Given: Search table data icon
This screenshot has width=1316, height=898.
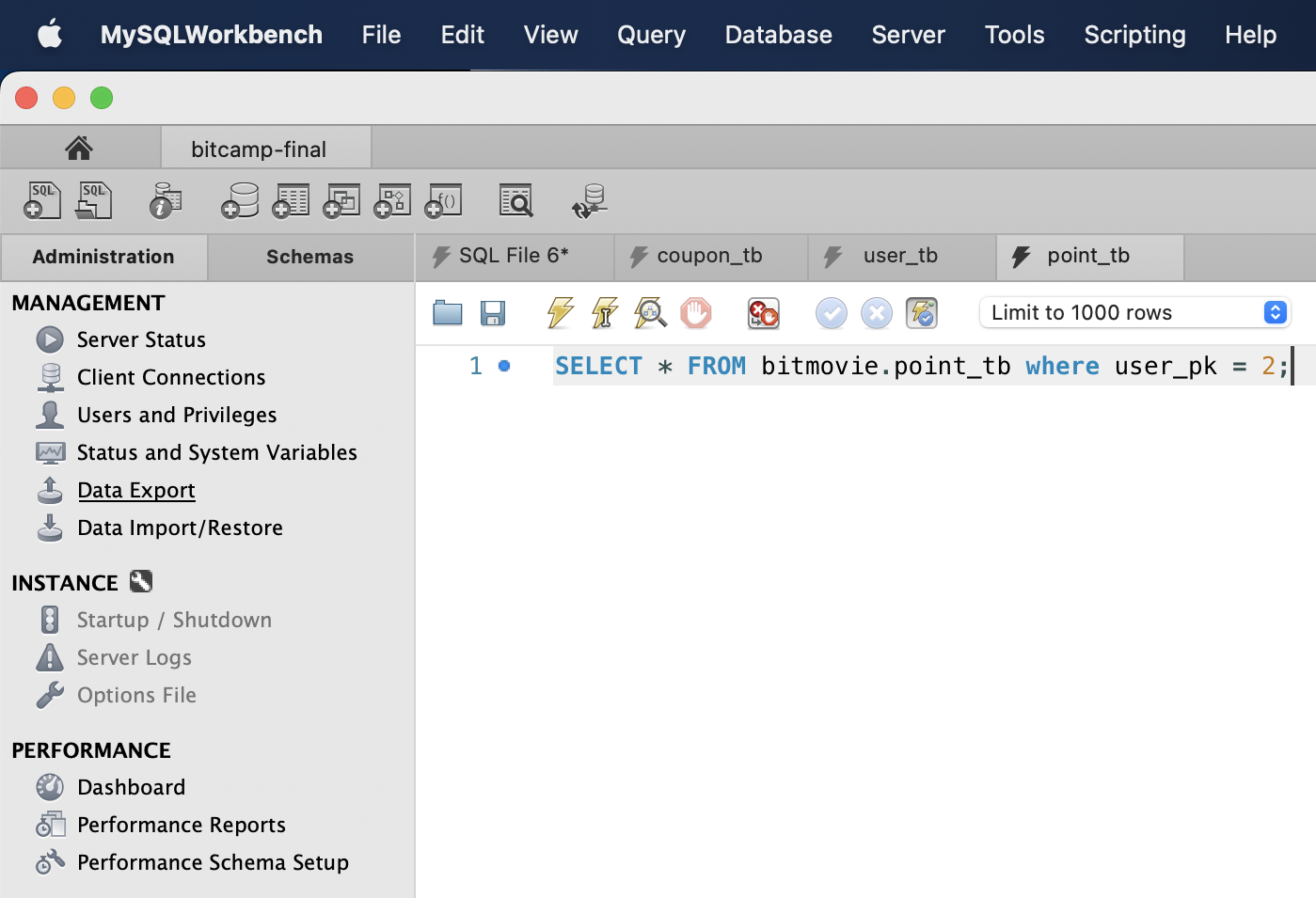Looking at the screenshot, I should click(515, 200).
